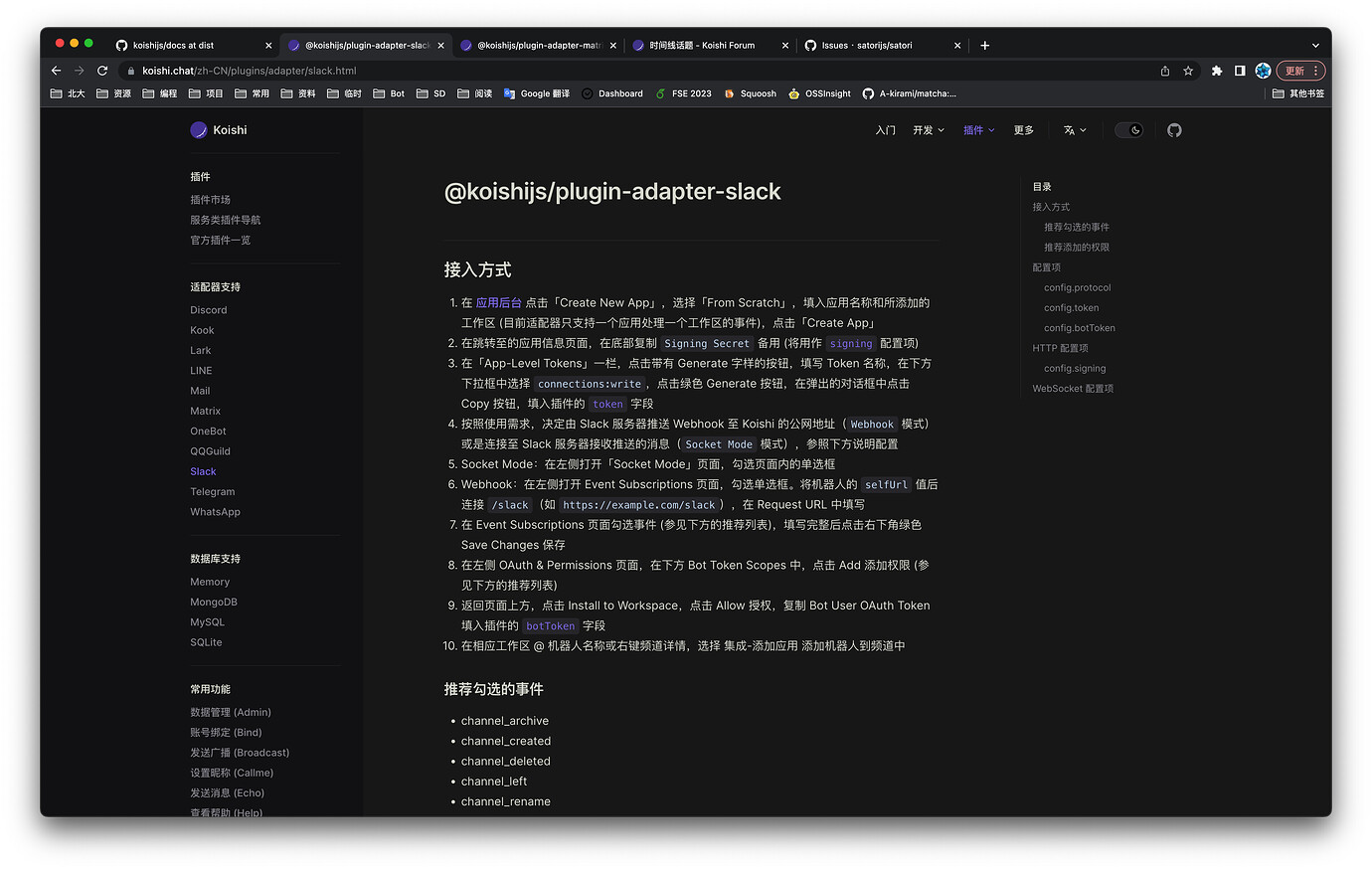Open the browser extensions puzzle icon
This screenshot has width=1372, height=869.
1217,71
